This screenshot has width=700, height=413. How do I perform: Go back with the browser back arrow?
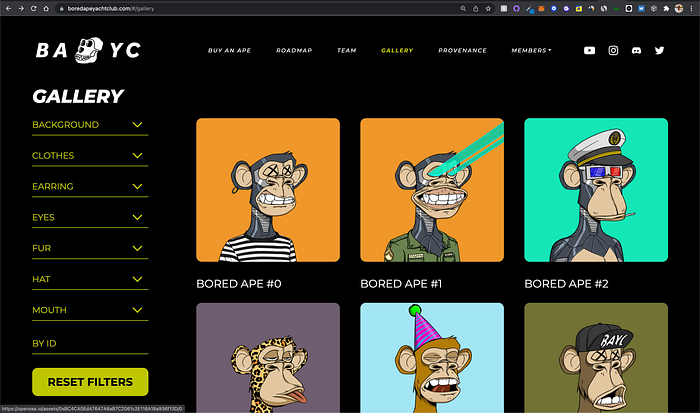click(8, 8)
